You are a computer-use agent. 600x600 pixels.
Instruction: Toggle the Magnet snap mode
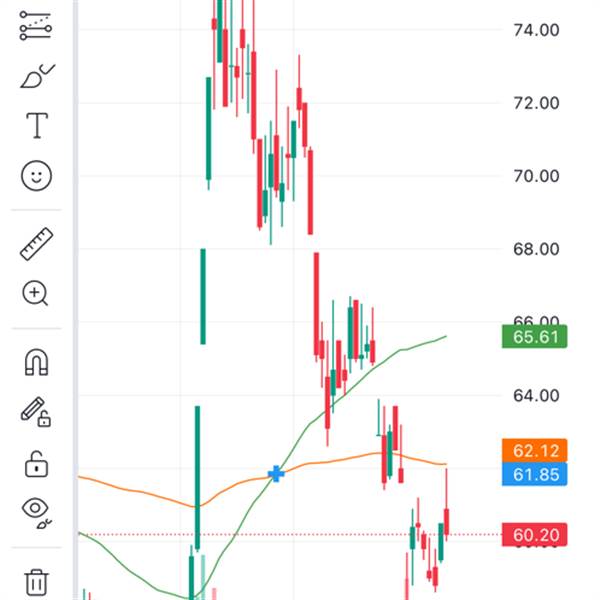36,362
